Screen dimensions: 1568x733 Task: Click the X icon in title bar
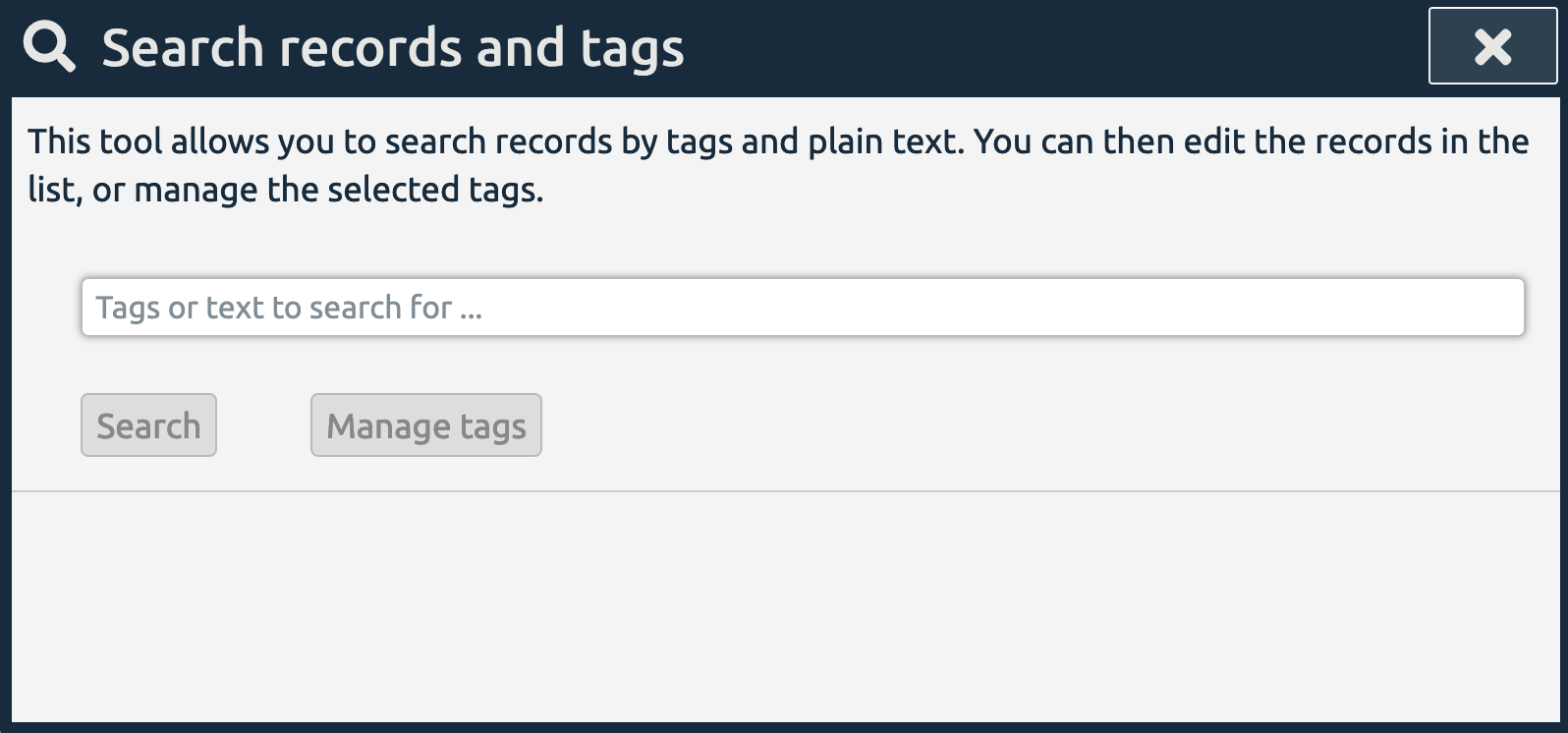point(1492,46)
